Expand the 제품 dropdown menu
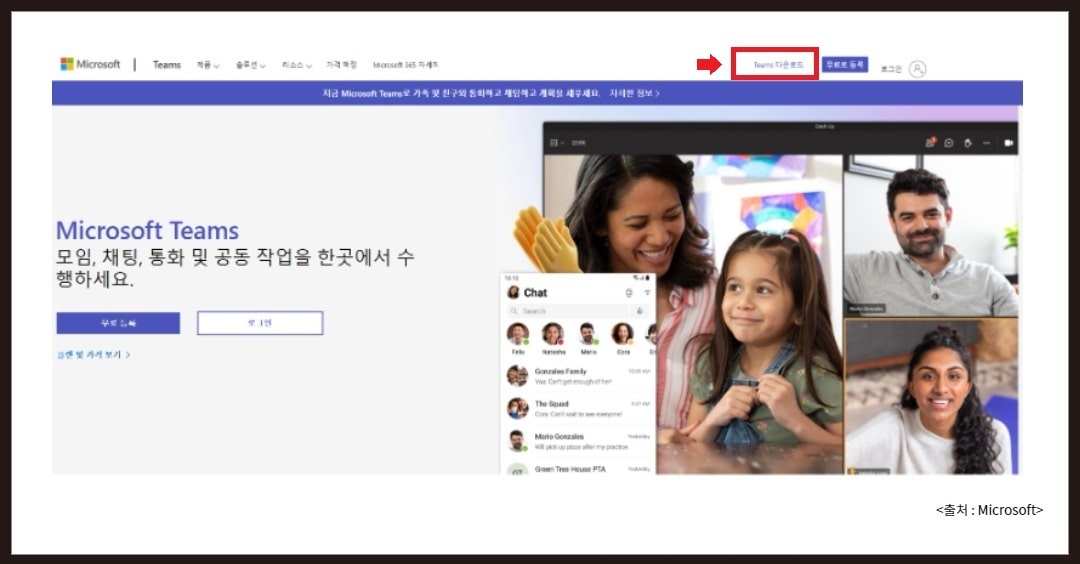Viewport: 1080px width, 564px height. point(207,65)
